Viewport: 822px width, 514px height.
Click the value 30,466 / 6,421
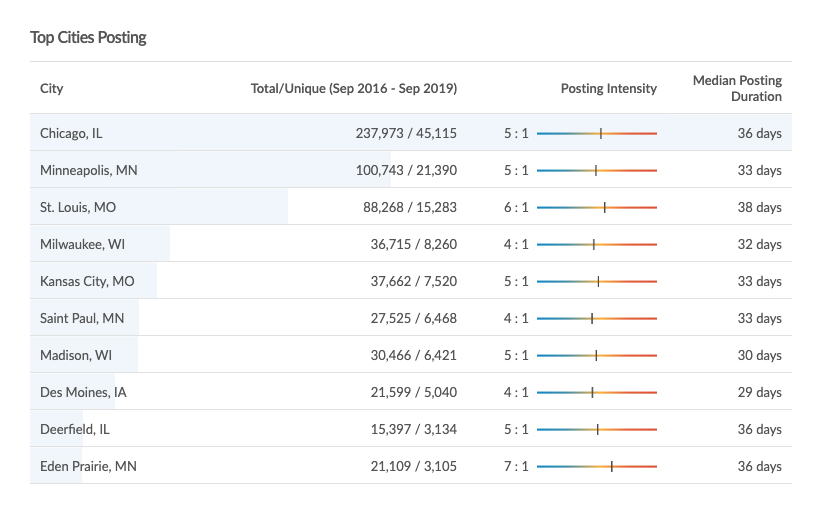point(414,355)
